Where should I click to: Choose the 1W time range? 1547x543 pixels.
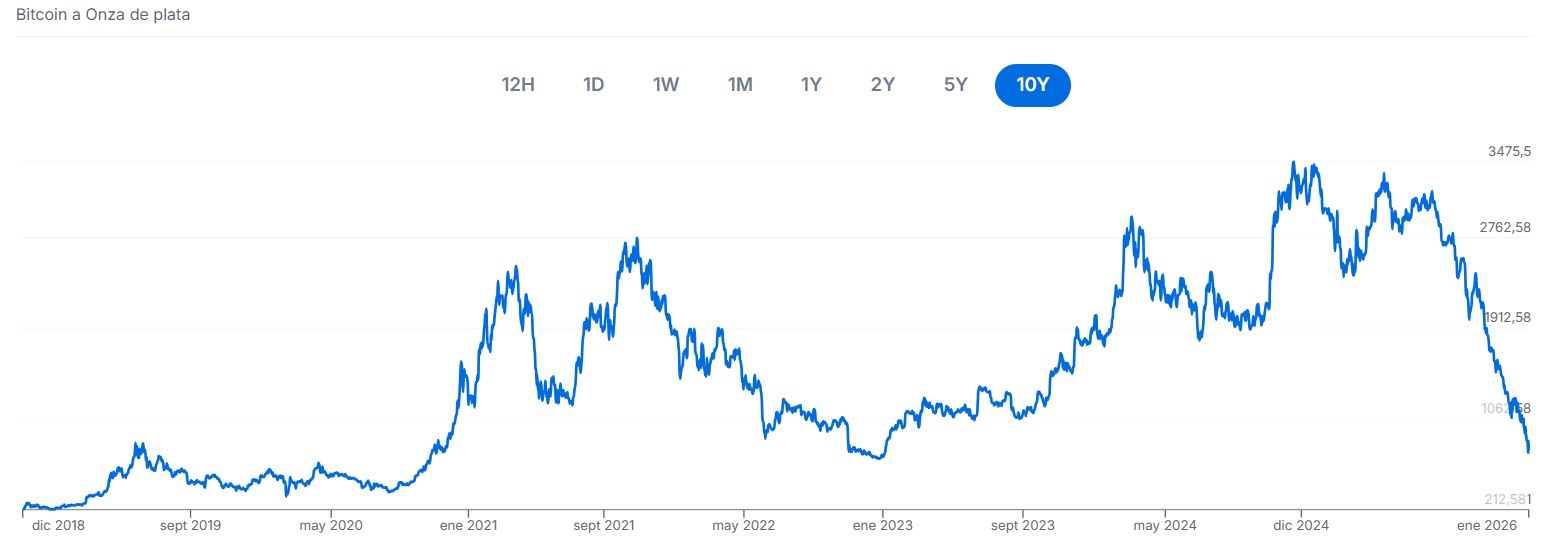[x=666, y=85]
